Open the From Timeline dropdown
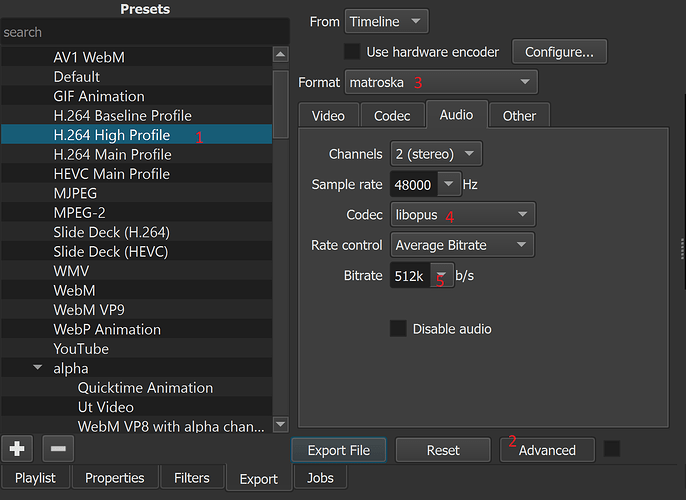The width and height of the screenshot is (686, 500). (x=387, y=21)
